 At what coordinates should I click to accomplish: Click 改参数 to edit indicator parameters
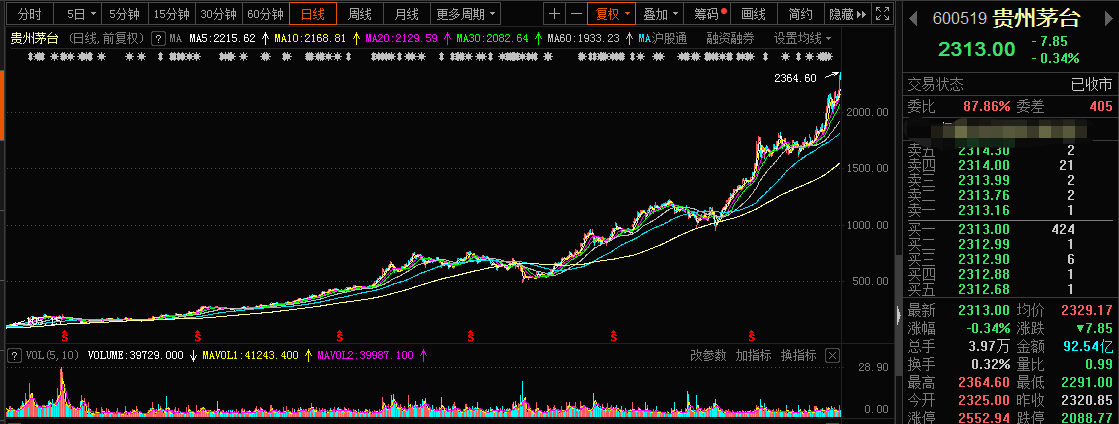pyautogui.click(x=708, y=355)
